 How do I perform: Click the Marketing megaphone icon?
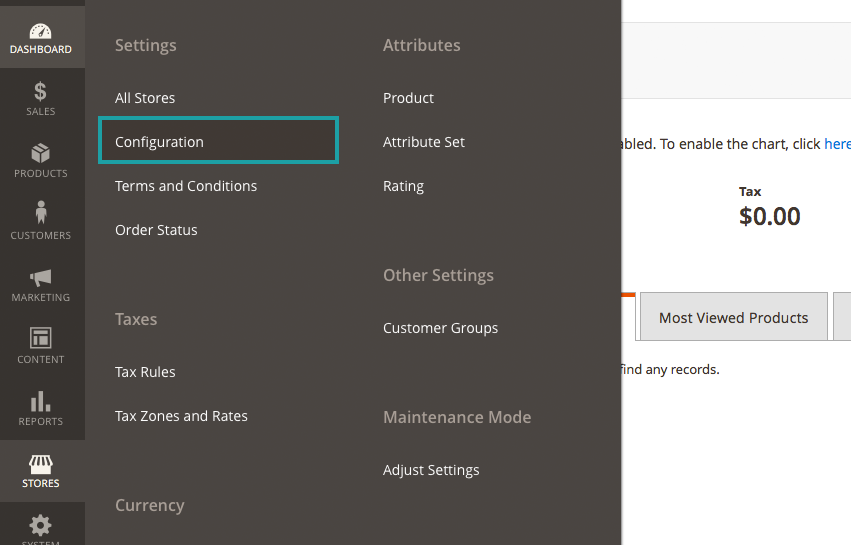pyautogui.click(x=41, y=277)
